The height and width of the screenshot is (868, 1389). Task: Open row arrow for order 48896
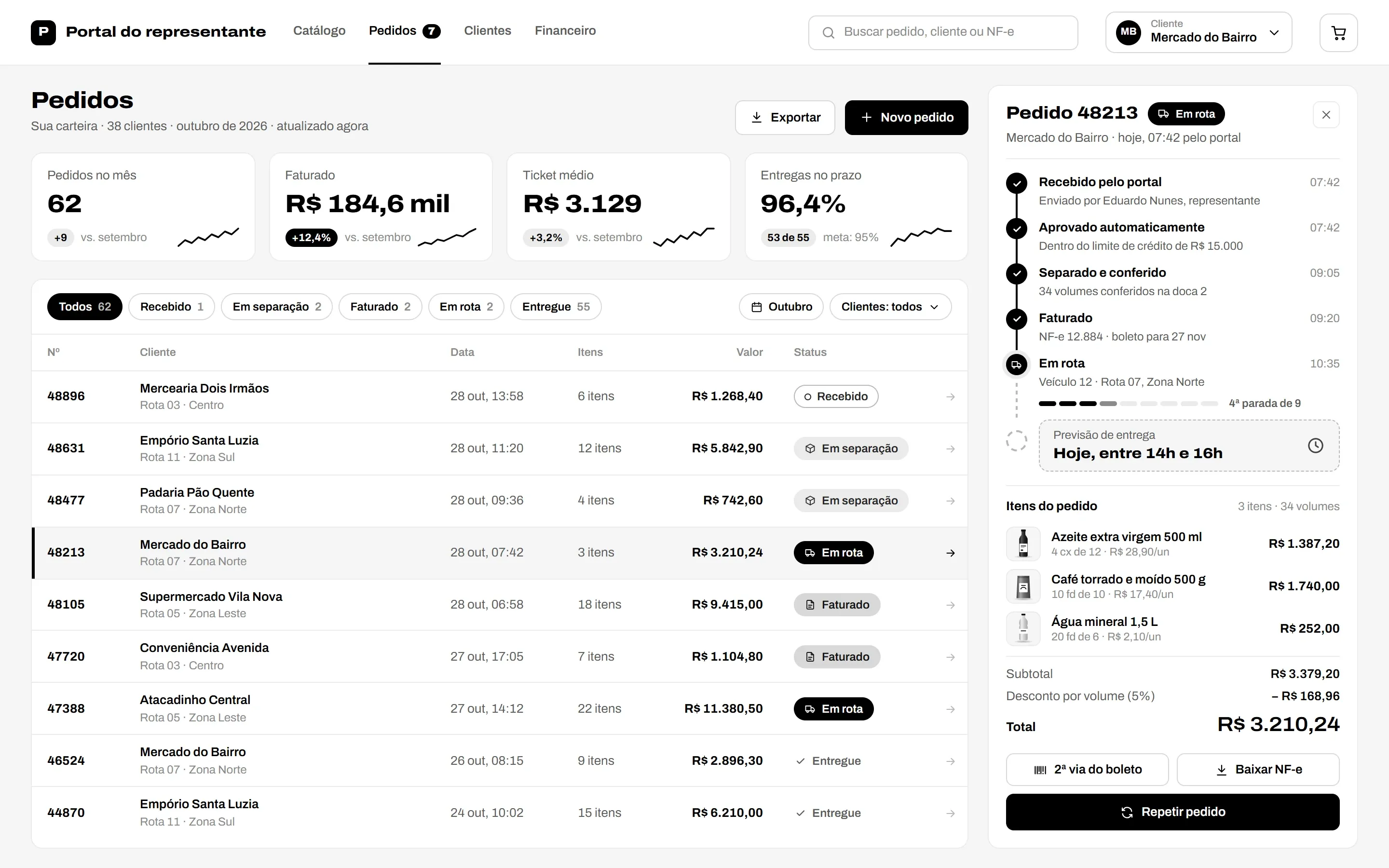pos(951,397)
